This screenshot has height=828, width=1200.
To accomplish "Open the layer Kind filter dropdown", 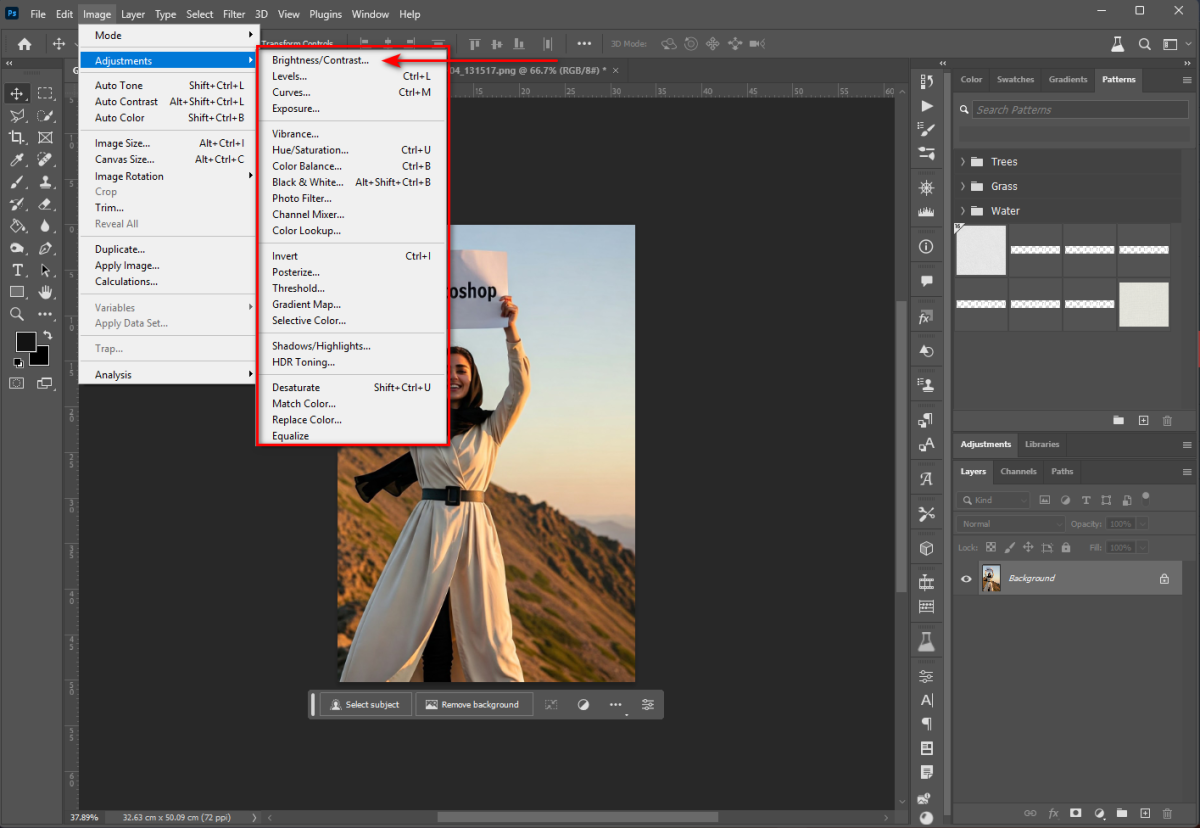I will [993, 499].
